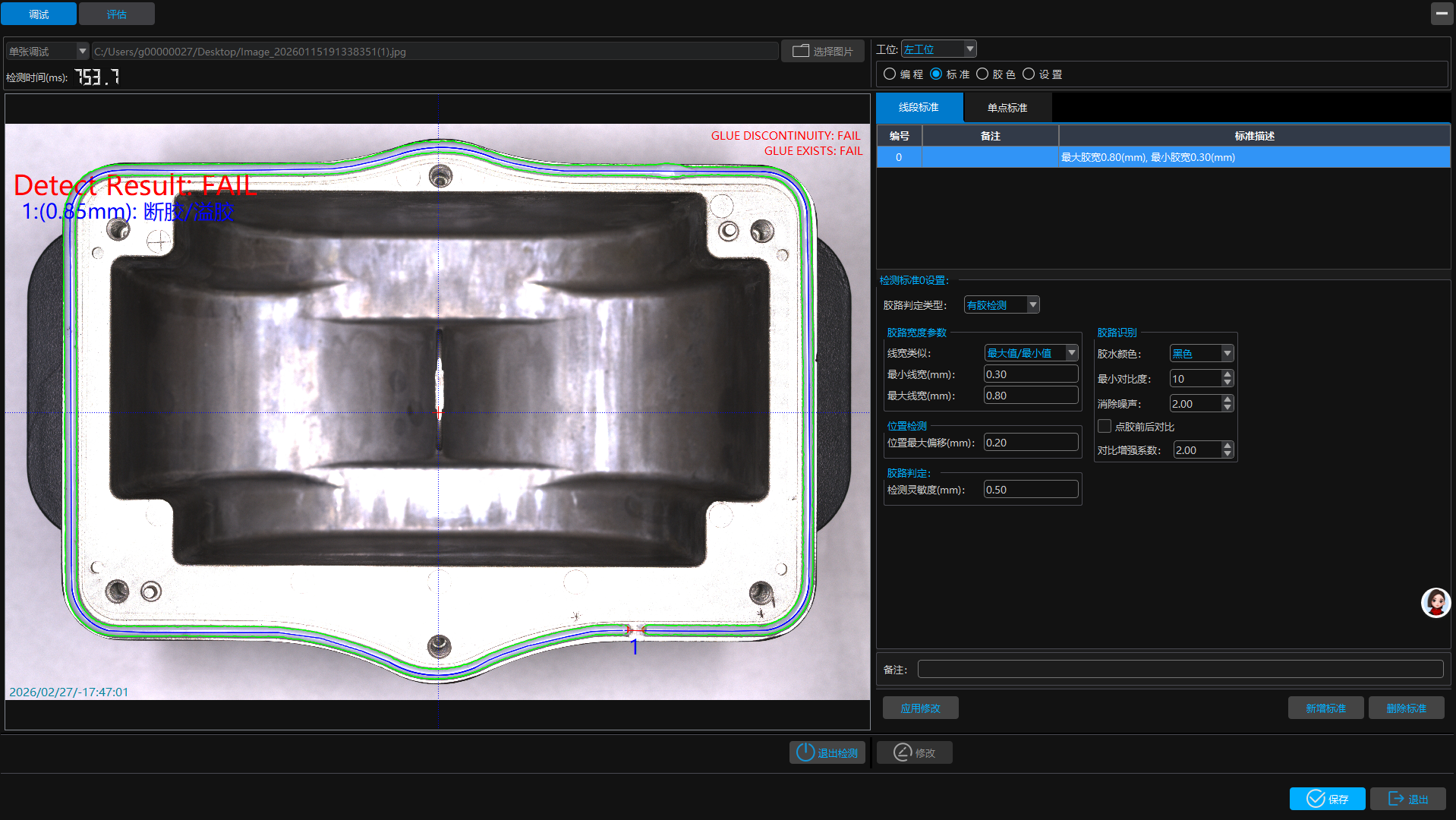Viewport: 1456px width, 820px height.
Task: Click the pencil edit icon labeled 修改
Action: 902,752
